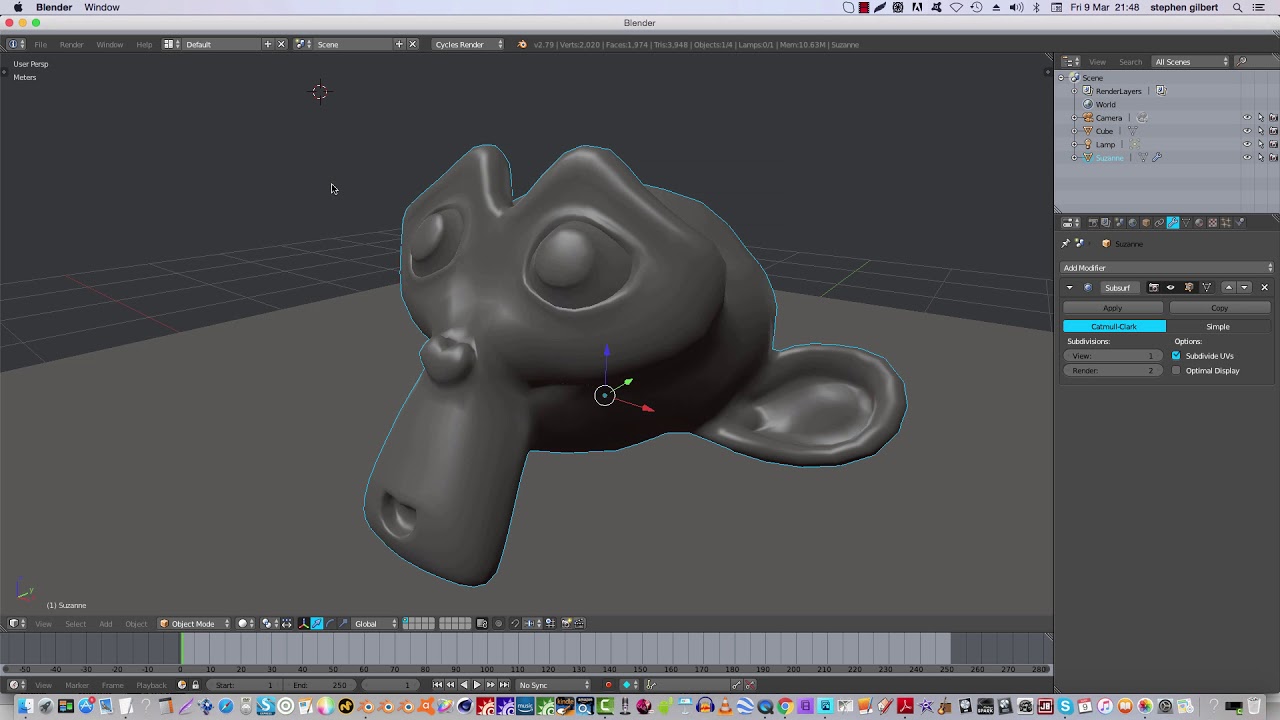This screenshot has height=720, width=1280.
Task: Open the Global transform orientation dropdown
Action: 375,623
